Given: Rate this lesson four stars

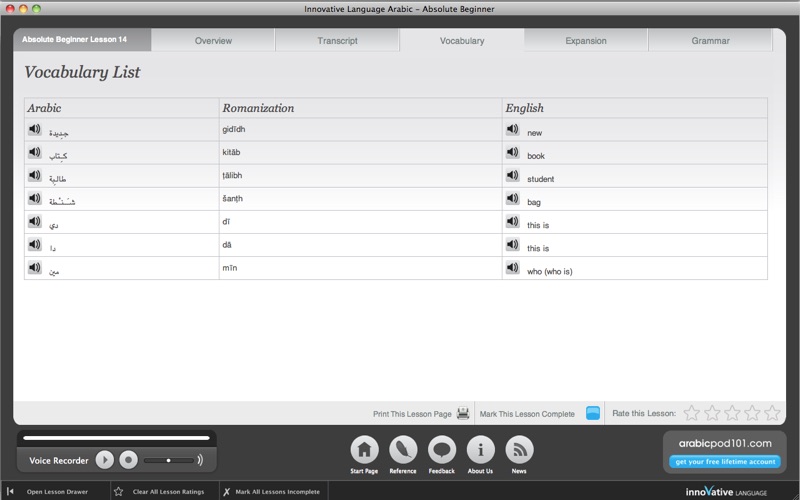Looking at the screenshot, I should [x=752, y=413].
